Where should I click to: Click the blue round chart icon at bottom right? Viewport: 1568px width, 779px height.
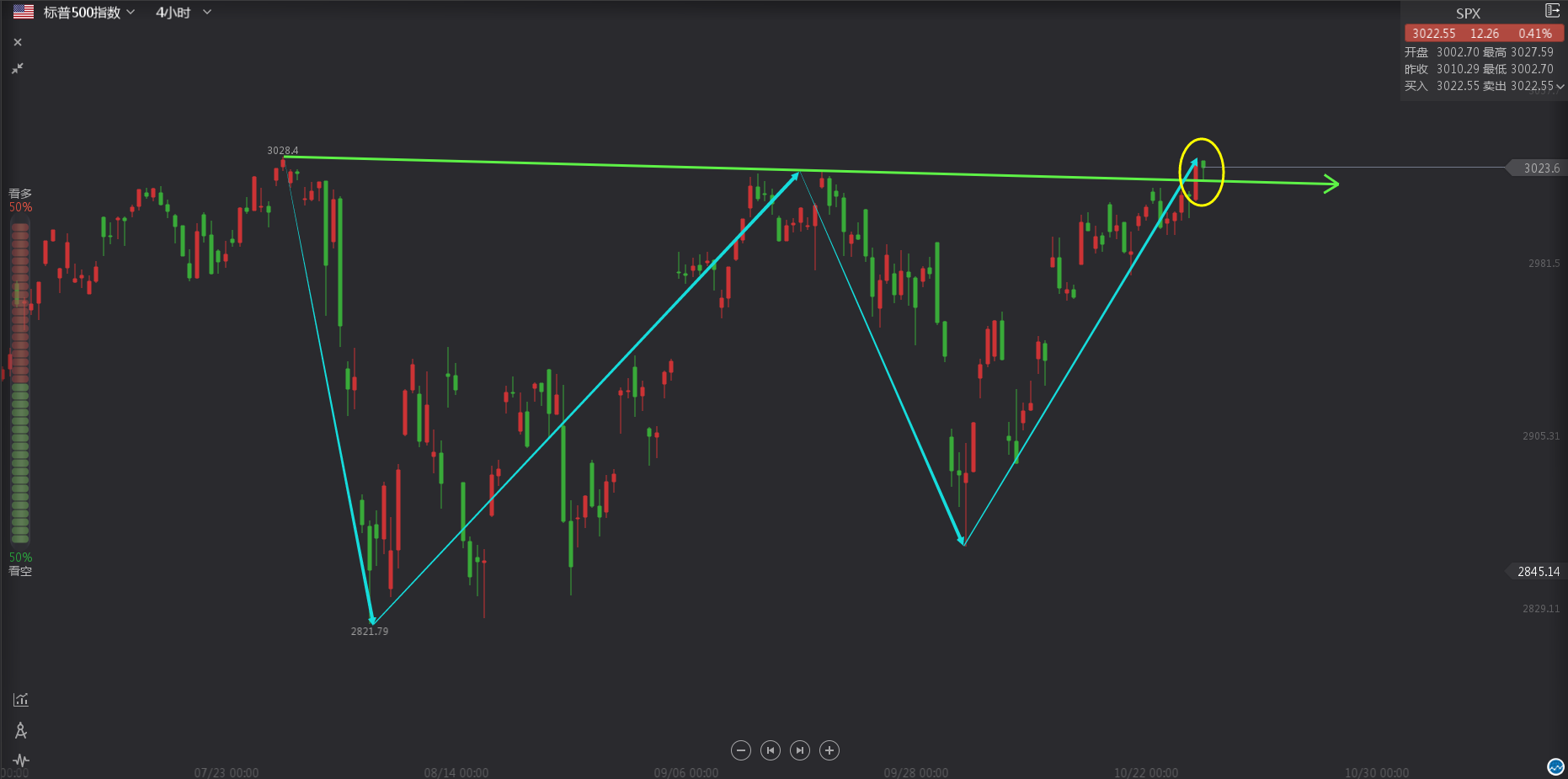tap(1556, 766)
